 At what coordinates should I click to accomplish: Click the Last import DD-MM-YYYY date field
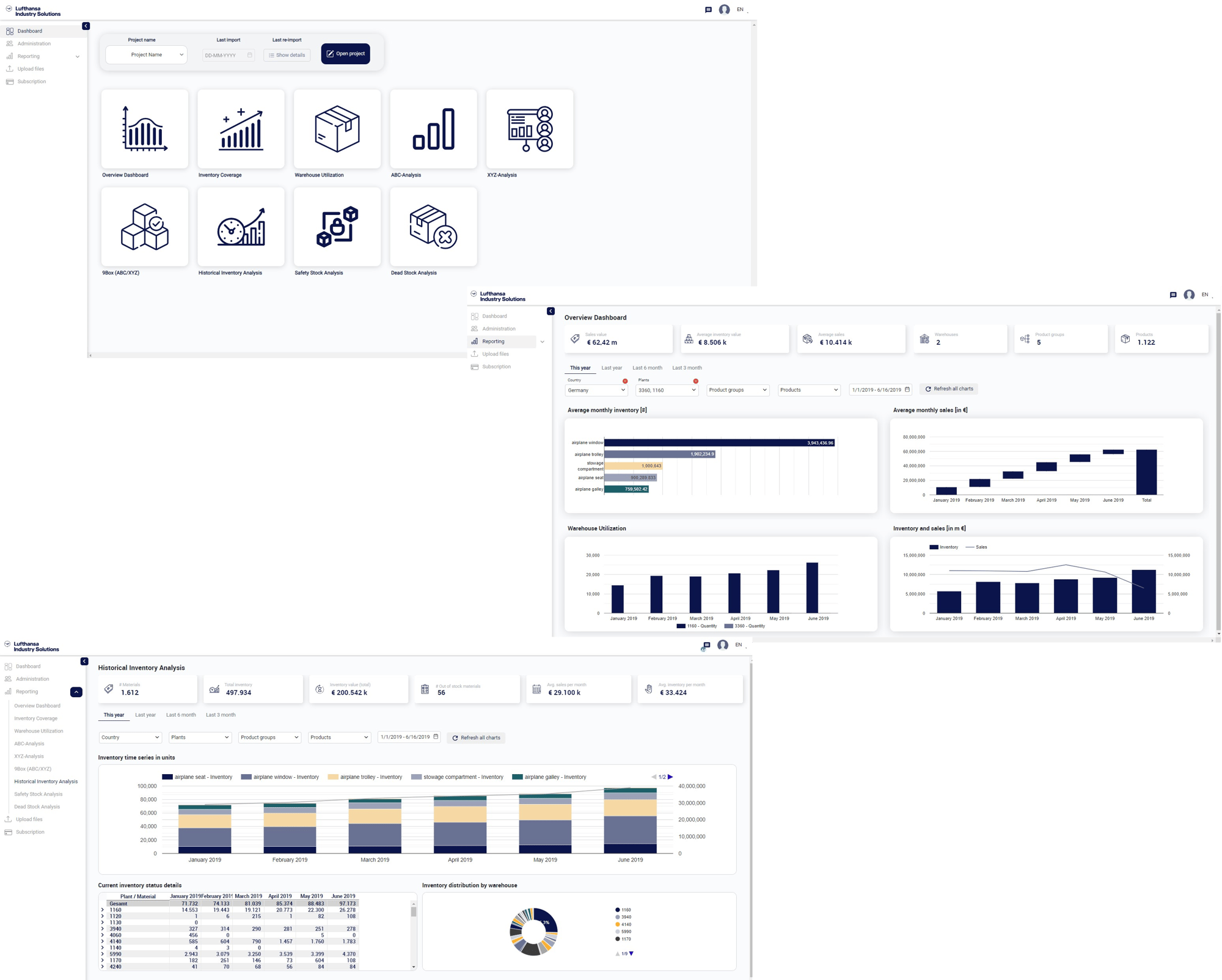[229, 56]
